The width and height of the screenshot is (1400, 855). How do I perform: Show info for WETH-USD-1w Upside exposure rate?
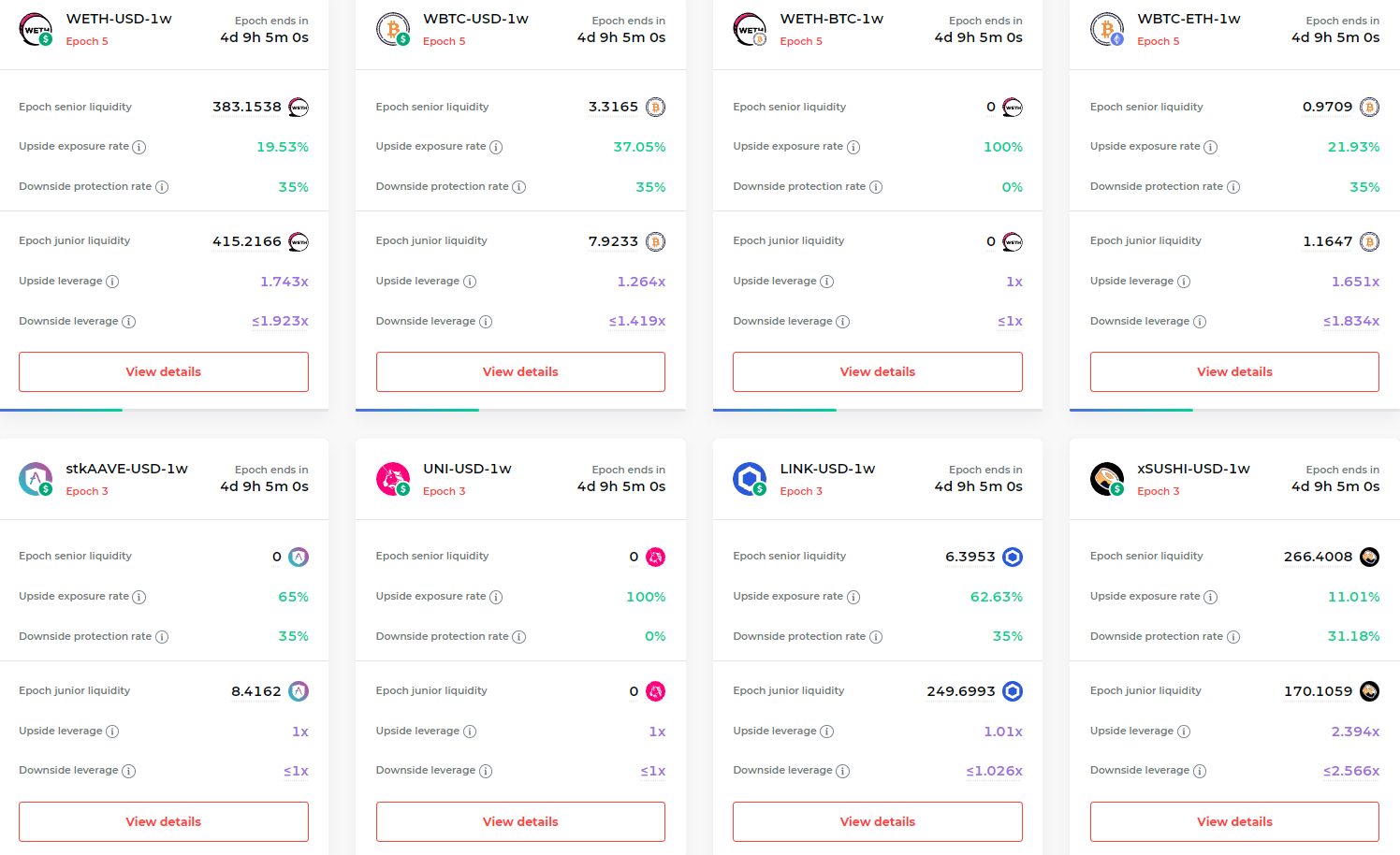[139, 147]
